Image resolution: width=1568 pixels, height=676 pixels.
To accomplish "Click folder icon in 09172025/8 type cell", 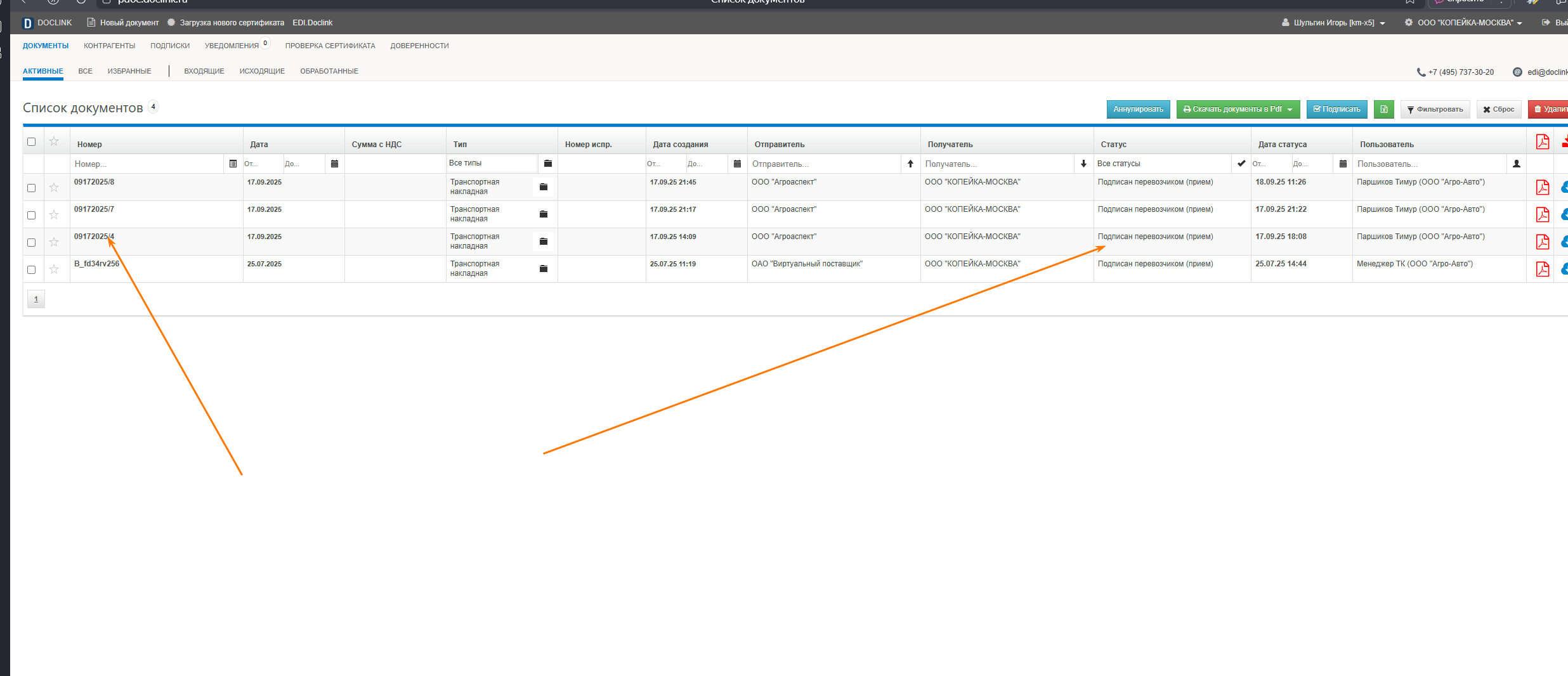I will coord(543,186).
